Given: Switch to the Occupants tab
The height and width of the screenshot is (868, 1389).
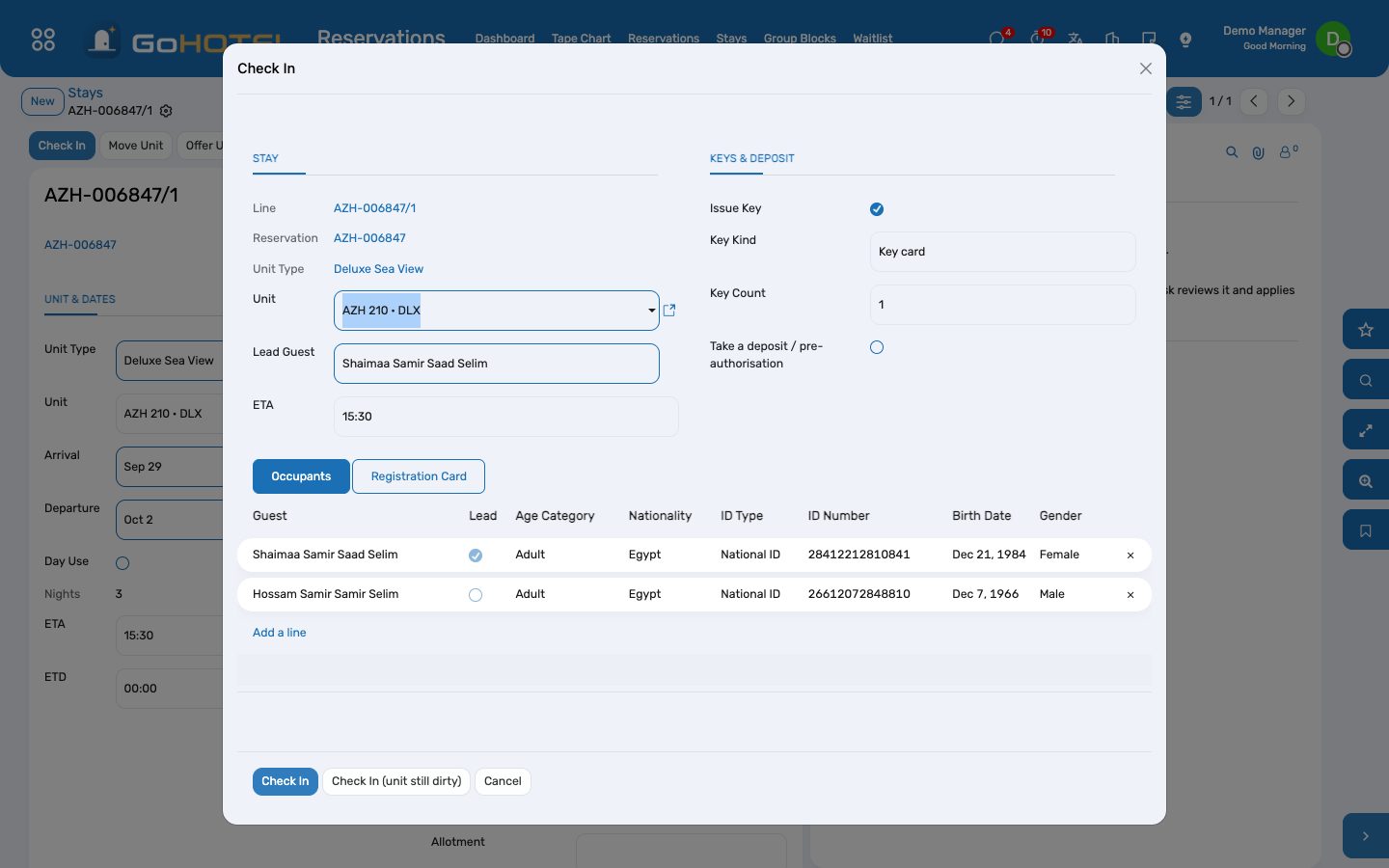Looking at the screenshot, I should click(x=301, y=476).
